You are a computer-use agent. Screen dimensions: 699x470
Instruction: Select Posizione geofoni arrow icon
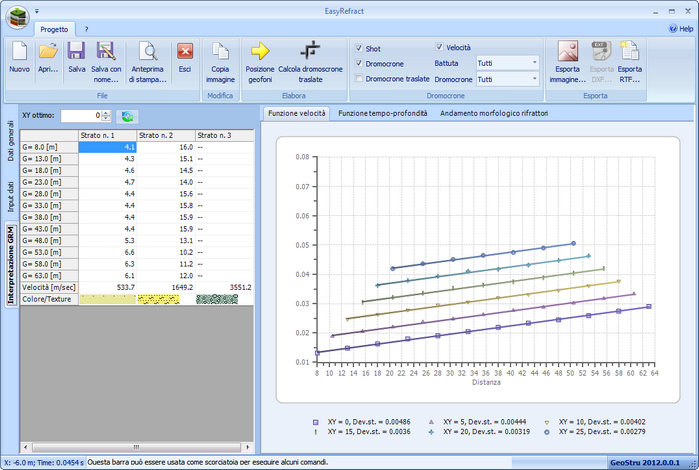click(260, 51)
